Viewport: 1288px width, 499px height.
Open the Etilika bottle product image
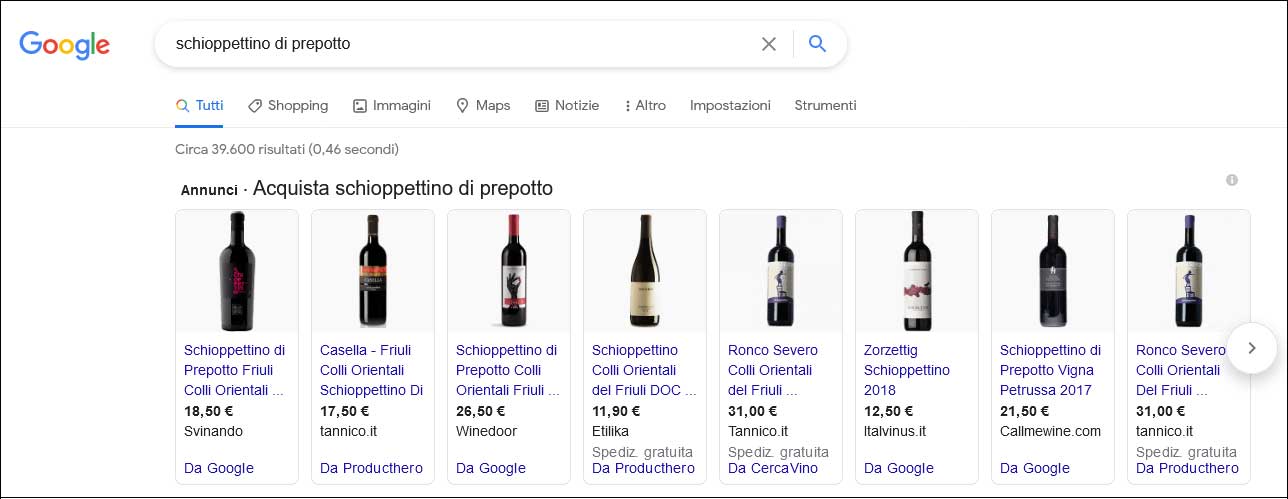coord(645,270)
